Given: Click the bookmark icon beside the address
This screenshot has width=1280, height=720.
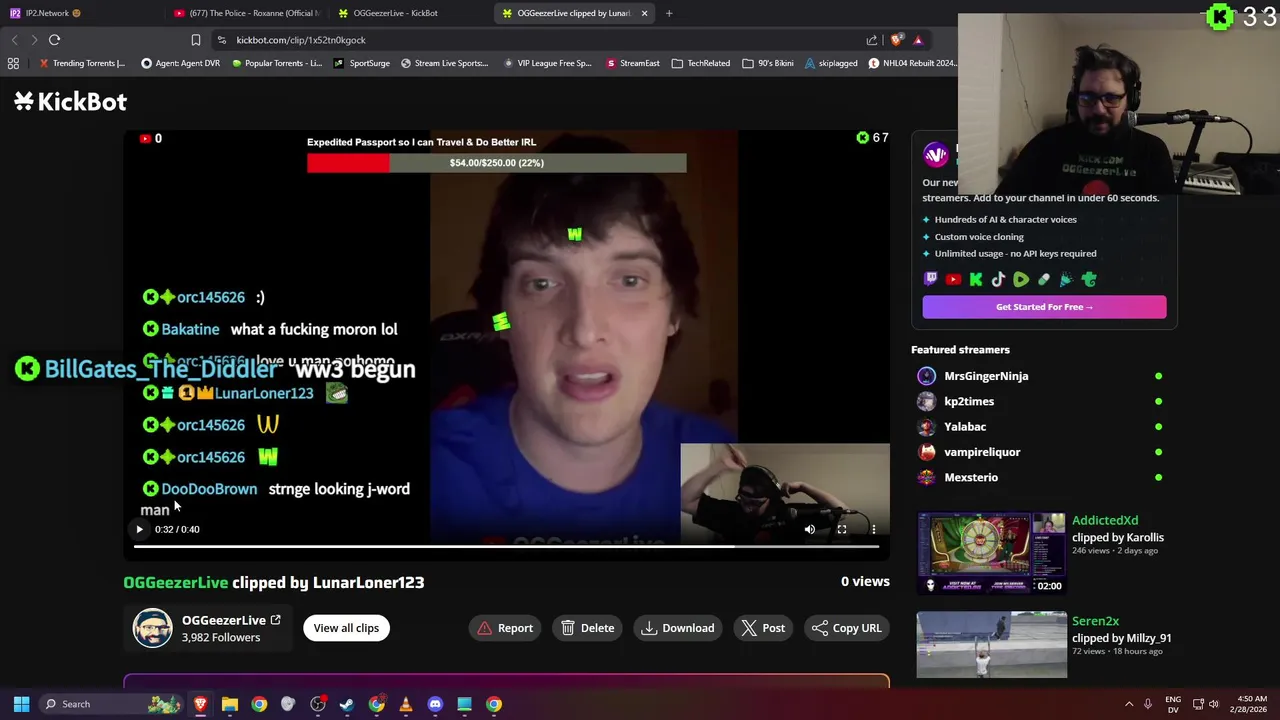Looking at the screenshot, I should click(x=196, y=40).
